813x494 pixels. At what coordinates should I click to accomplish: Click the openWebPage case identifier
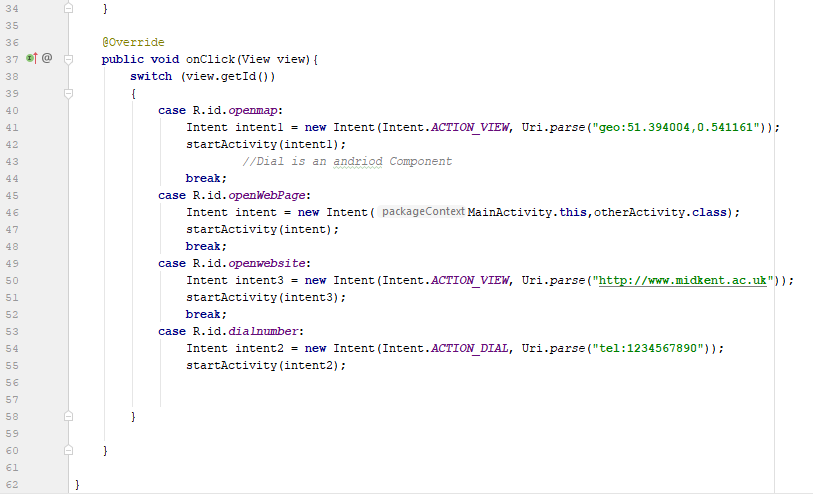(x=267, y=195)
